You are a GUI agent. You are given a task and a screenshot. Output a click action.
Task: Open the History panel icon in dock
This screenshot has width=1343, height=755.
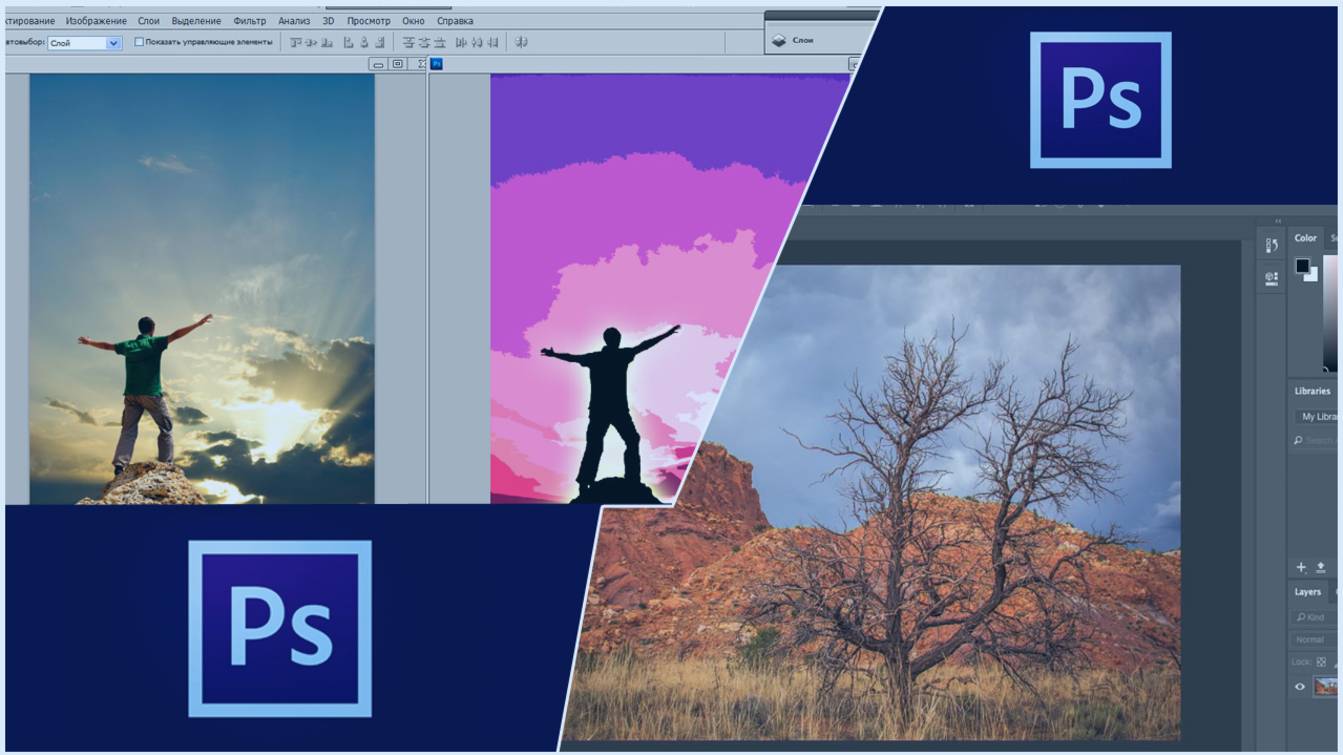point(1271,246)
